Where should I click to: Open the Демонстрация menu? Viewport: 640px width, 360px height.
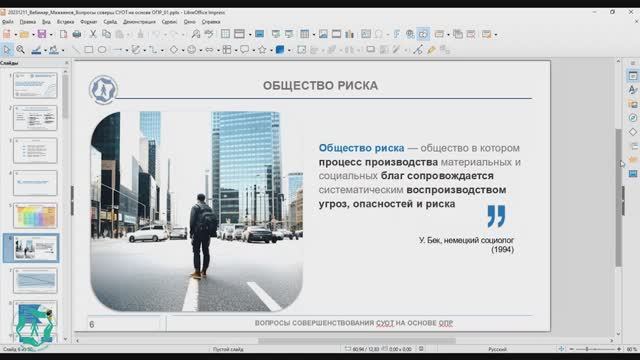(x=139, y=22)
